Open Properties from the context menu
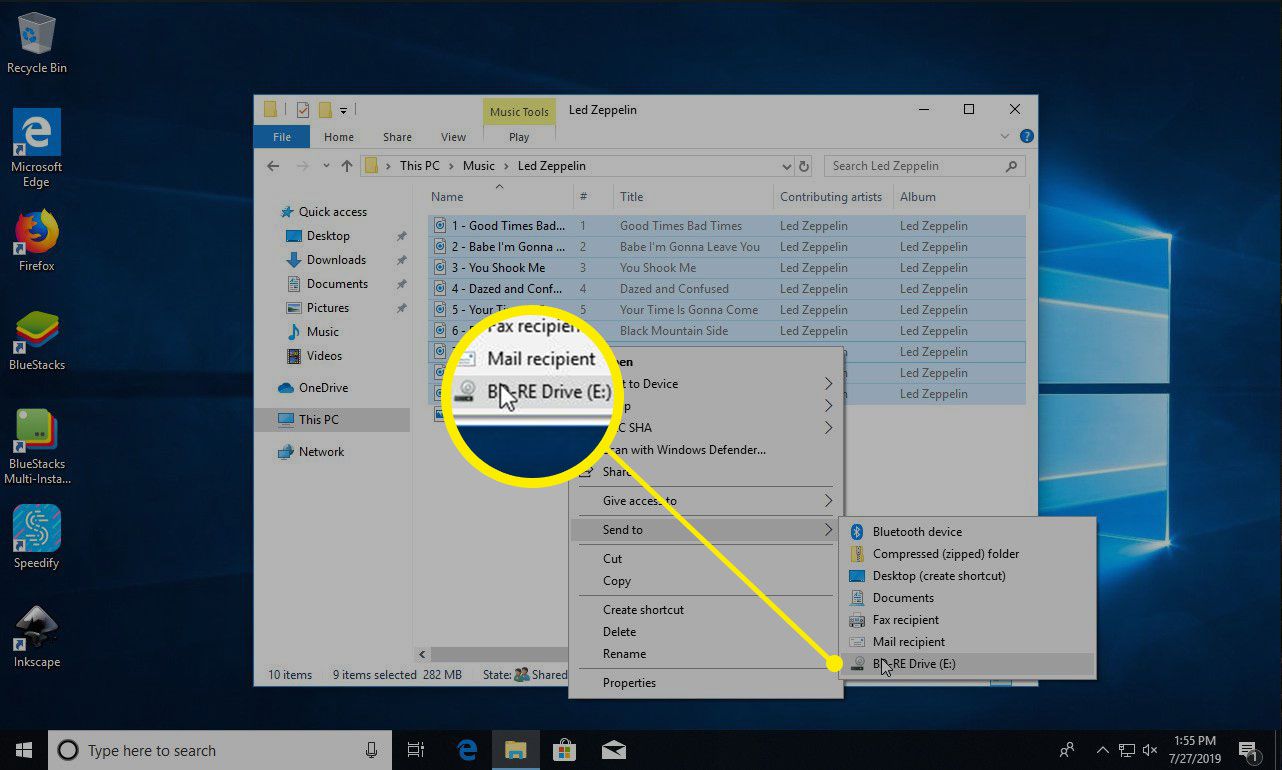 tap(705, 683)
